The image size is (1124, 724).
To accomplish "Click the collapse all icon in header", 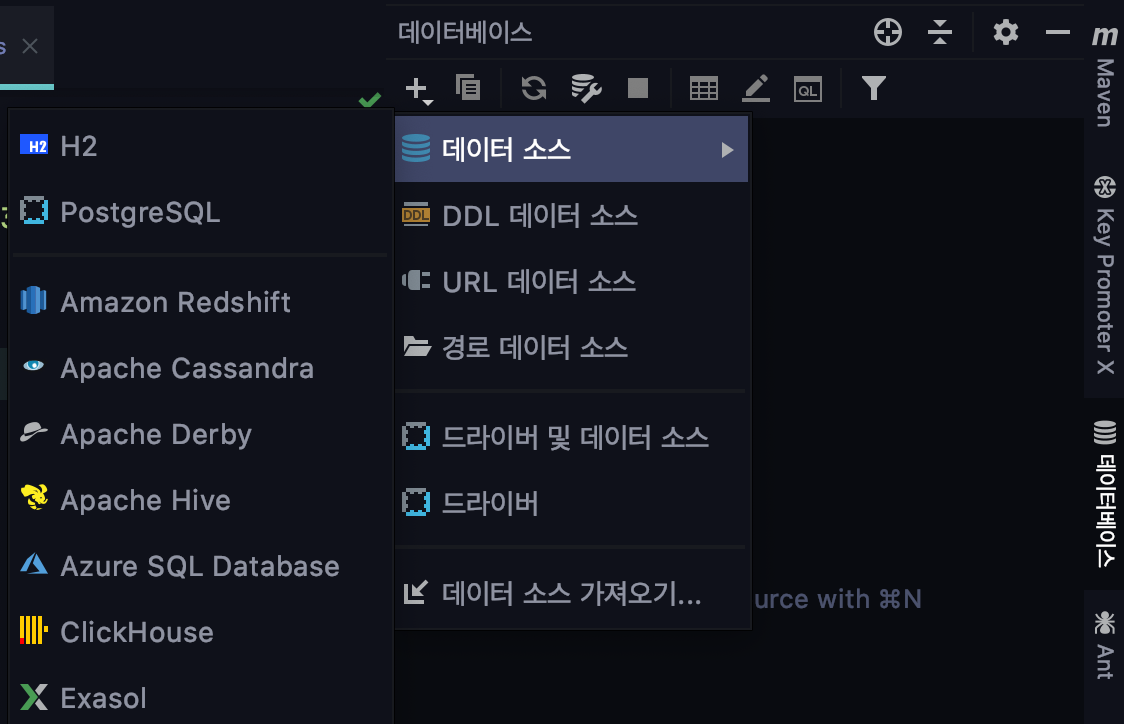I will [939, 32].
